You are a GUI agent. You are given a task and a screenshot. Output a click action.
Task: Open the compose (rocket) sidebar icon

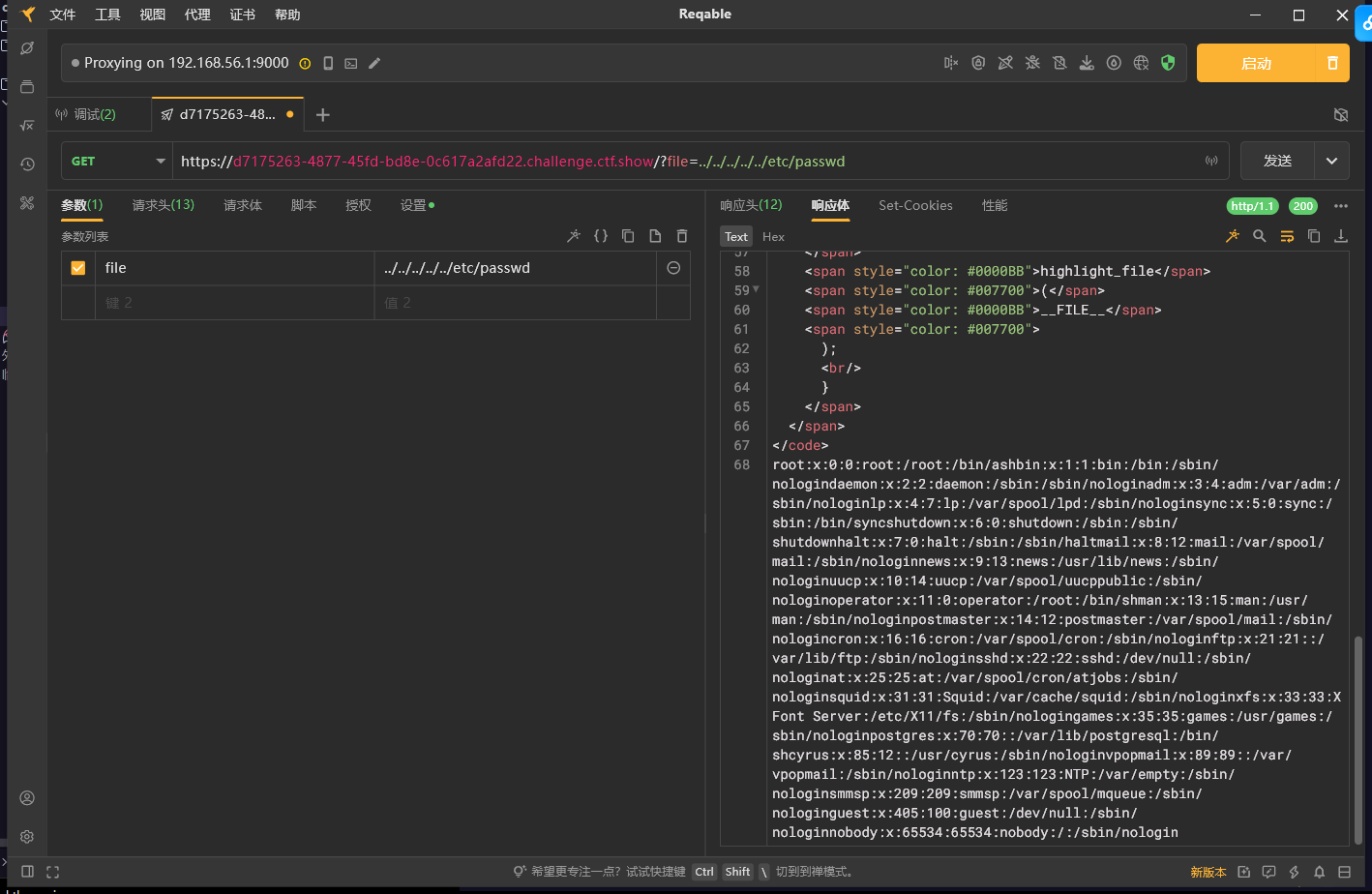tap(27, 48)
